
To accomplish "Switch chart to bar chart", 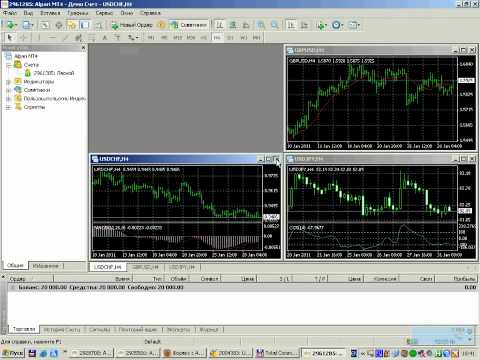I will click(219, 25).
